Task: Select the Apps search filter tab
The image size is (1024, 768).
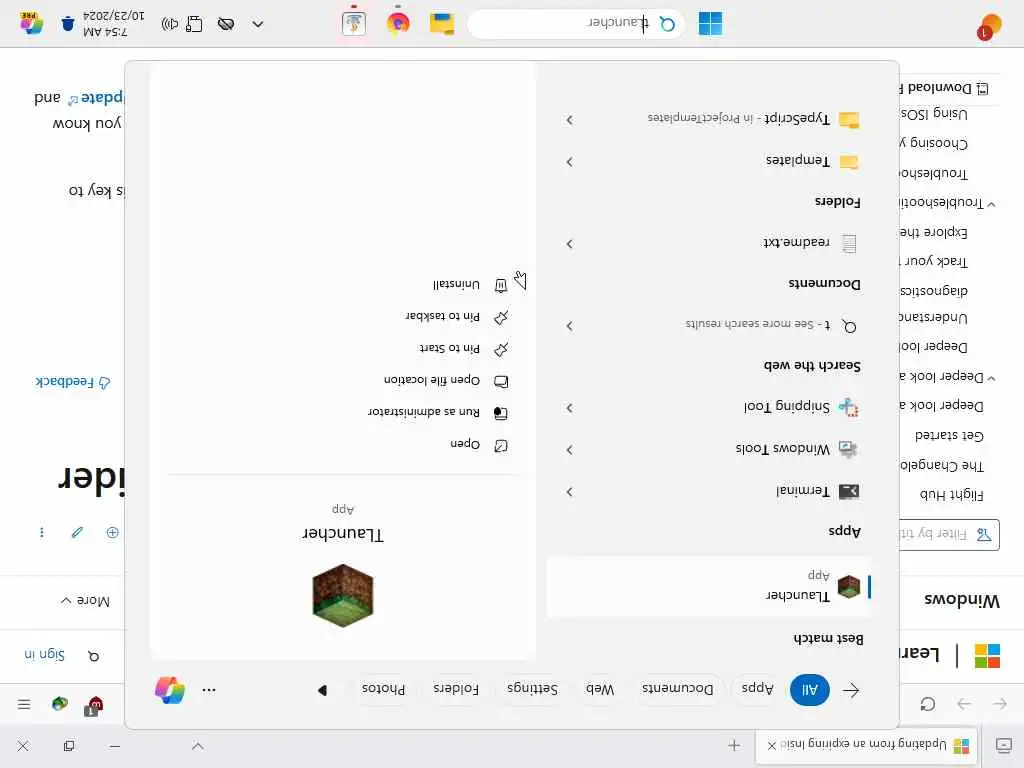Action: tap(758, 689)
